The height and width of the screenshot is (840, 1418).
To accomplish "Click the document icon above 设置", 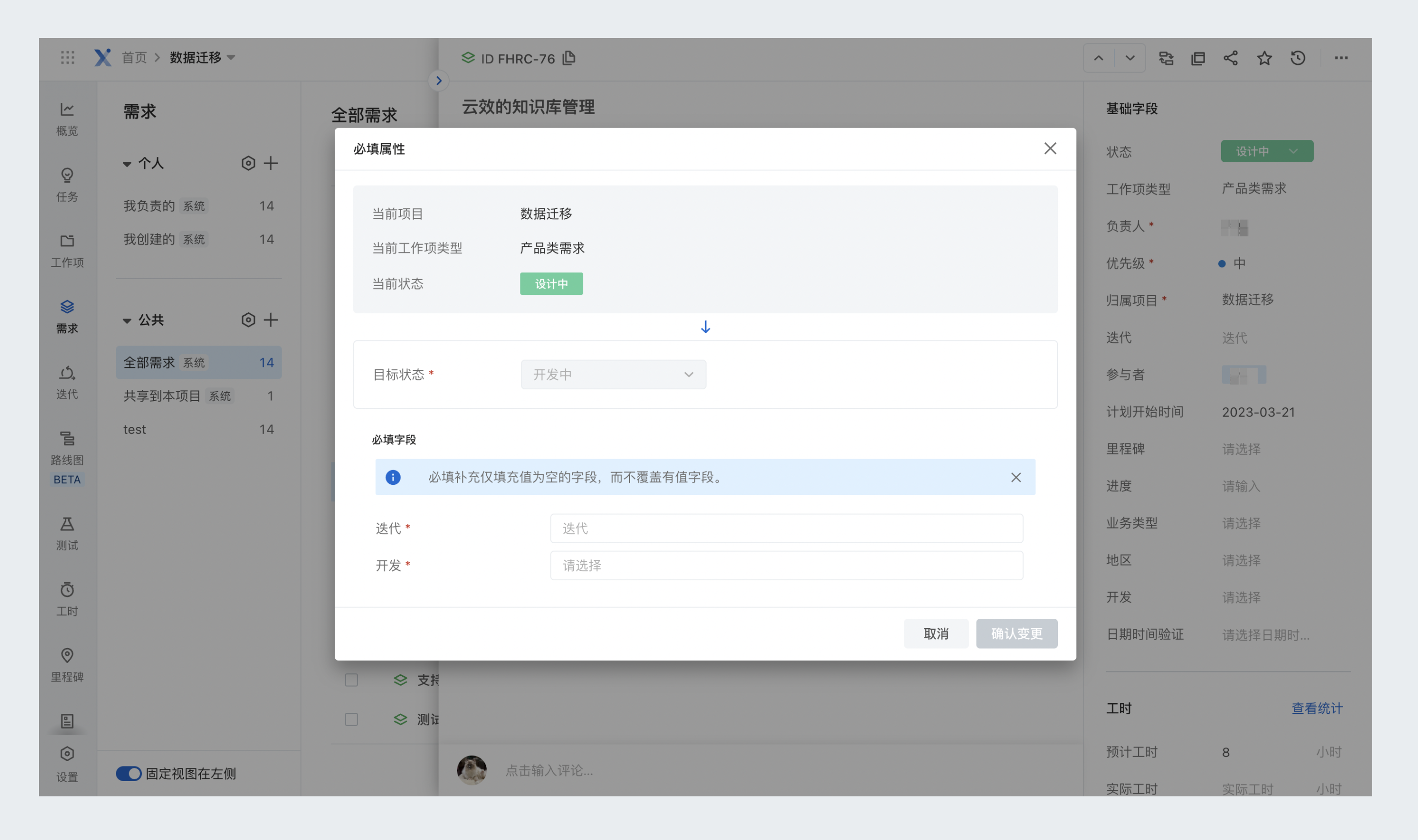I will [x=67, y=721].
